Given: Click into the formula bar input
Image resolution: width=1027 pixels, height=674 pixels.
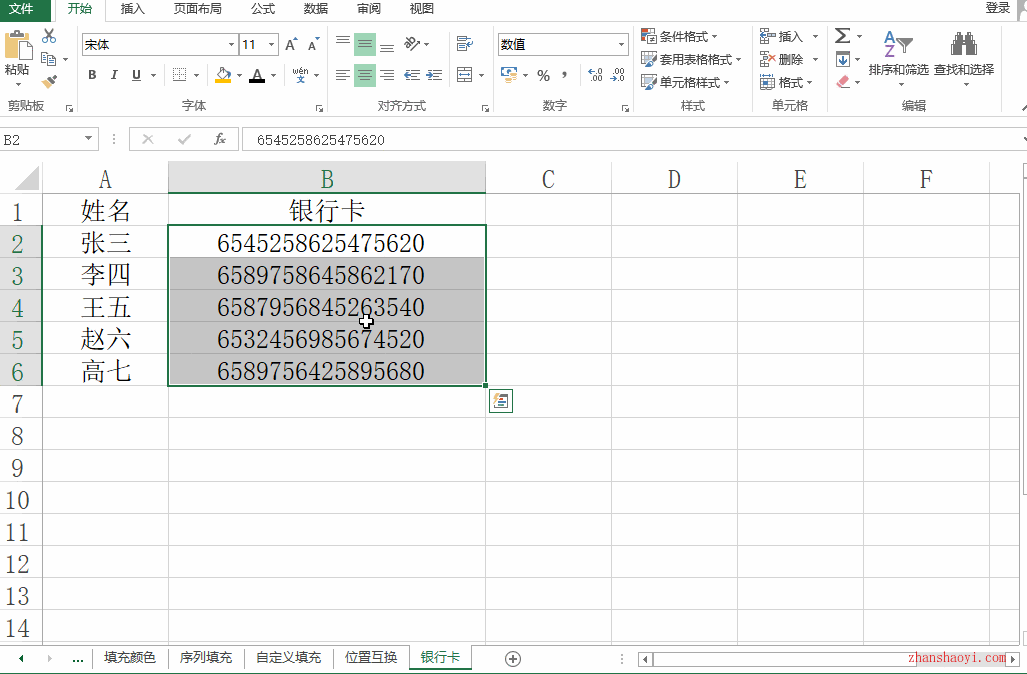Looking at the screenshot, I should point(632,140).
